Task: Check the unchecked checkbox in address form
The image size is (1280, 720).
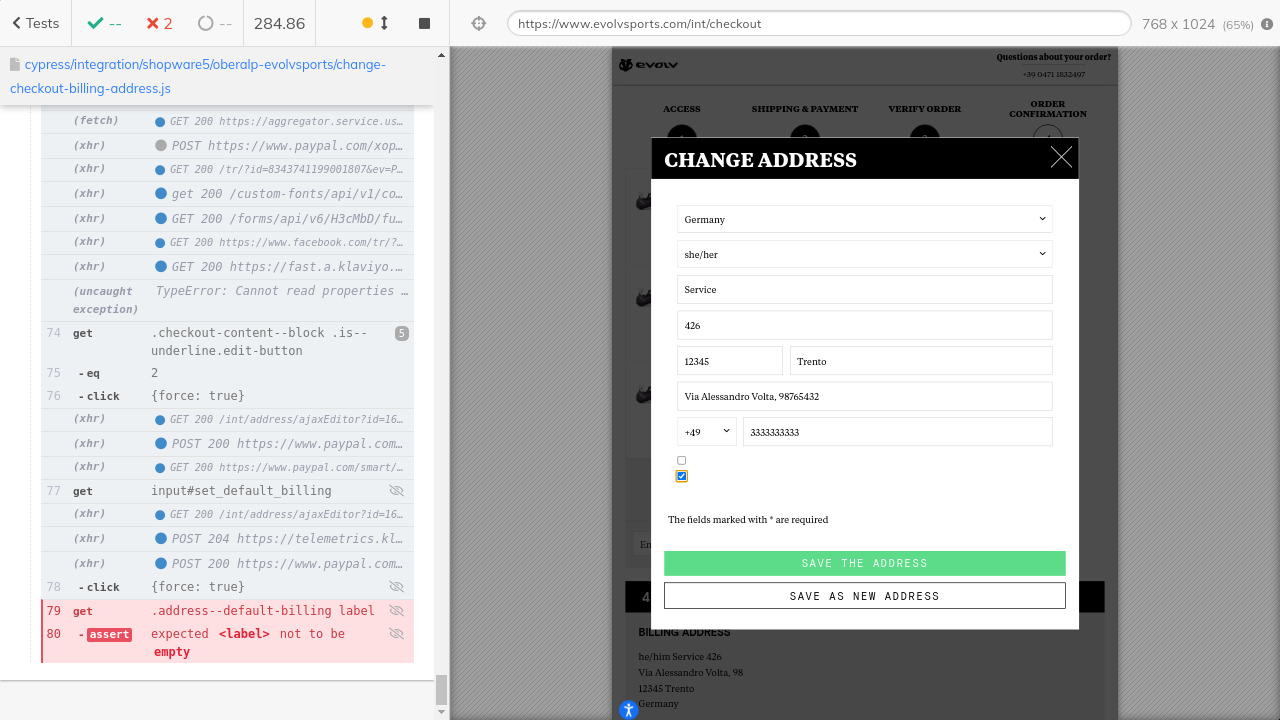Action: (682, 461)
